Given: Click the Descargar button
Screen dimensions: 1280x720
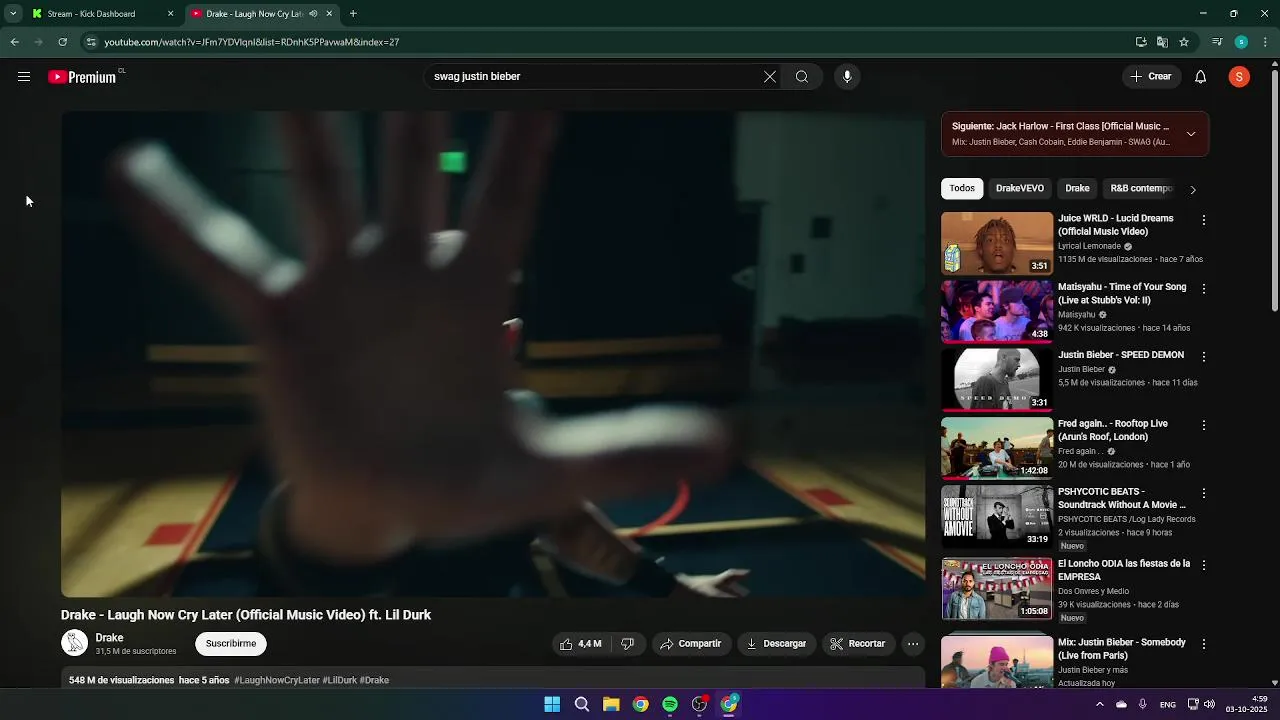Looking at the screenshot, I should 776,644.
